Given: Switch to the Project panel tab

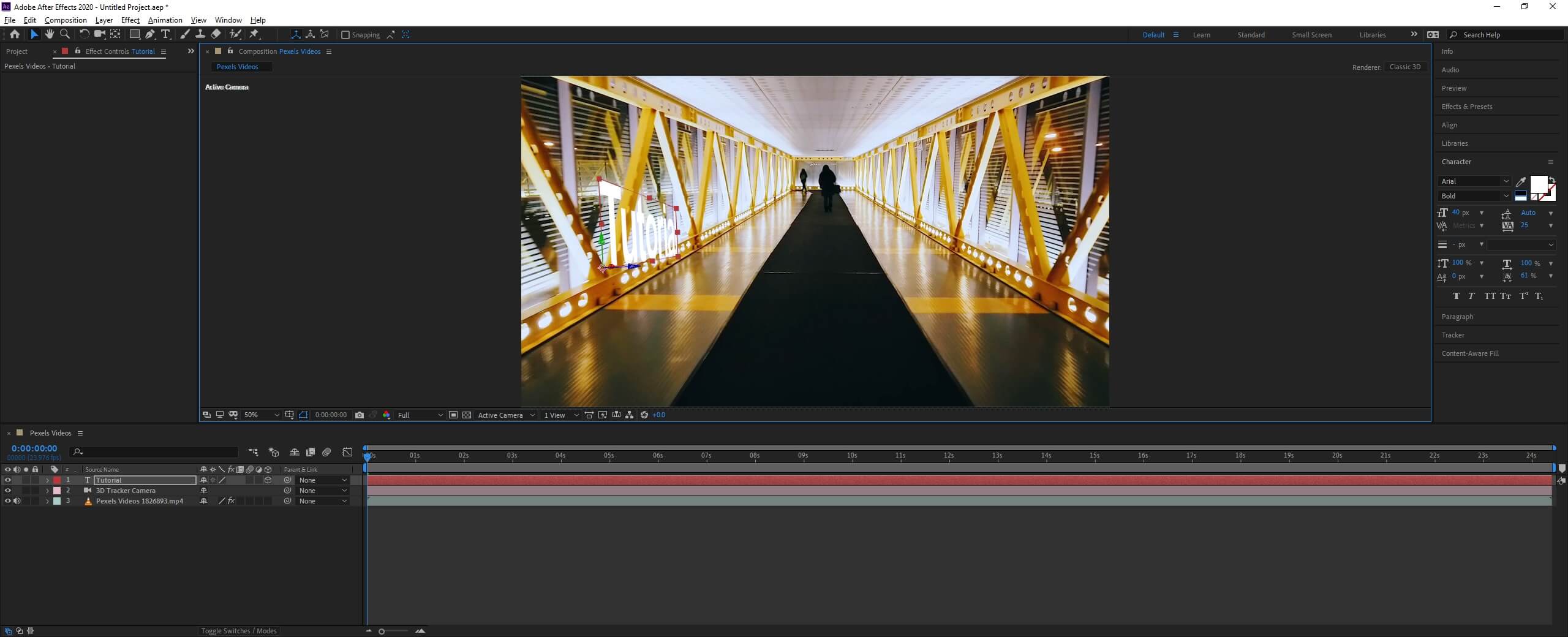Looking at the screenshot, I should [17, 51].
